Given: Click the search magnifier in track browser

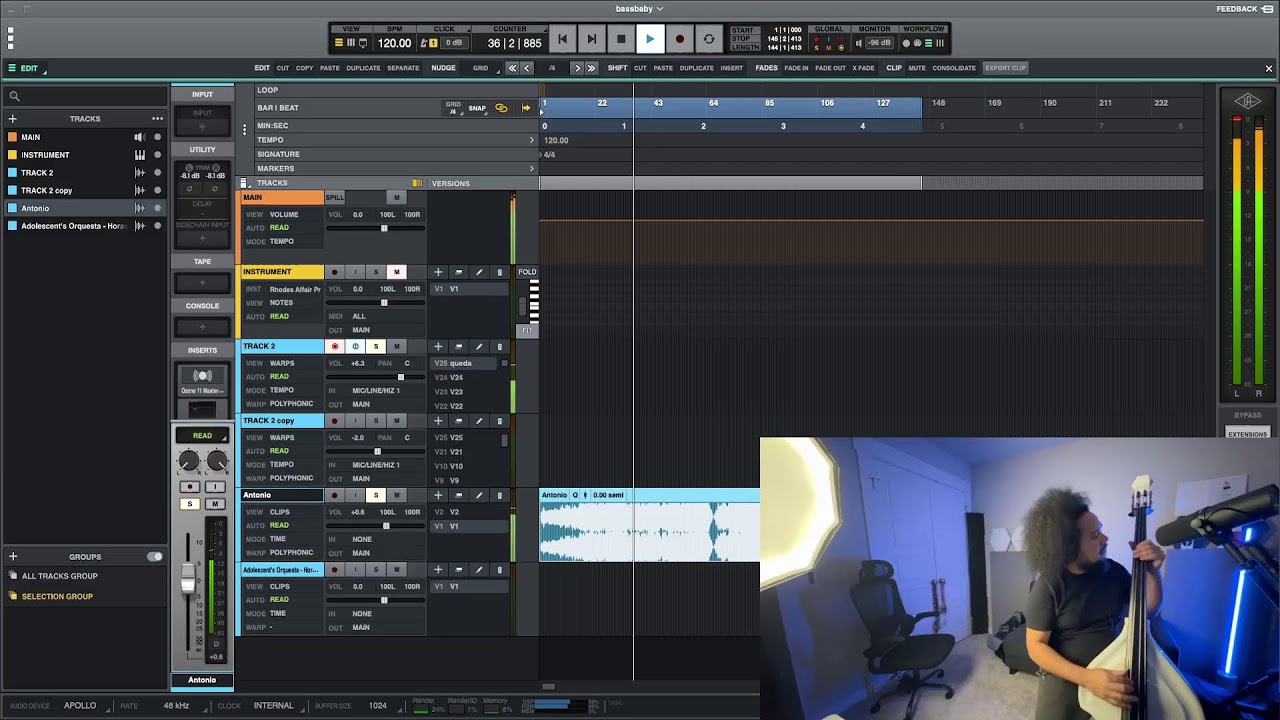Looking at the screenshot, I should (14, 96).
